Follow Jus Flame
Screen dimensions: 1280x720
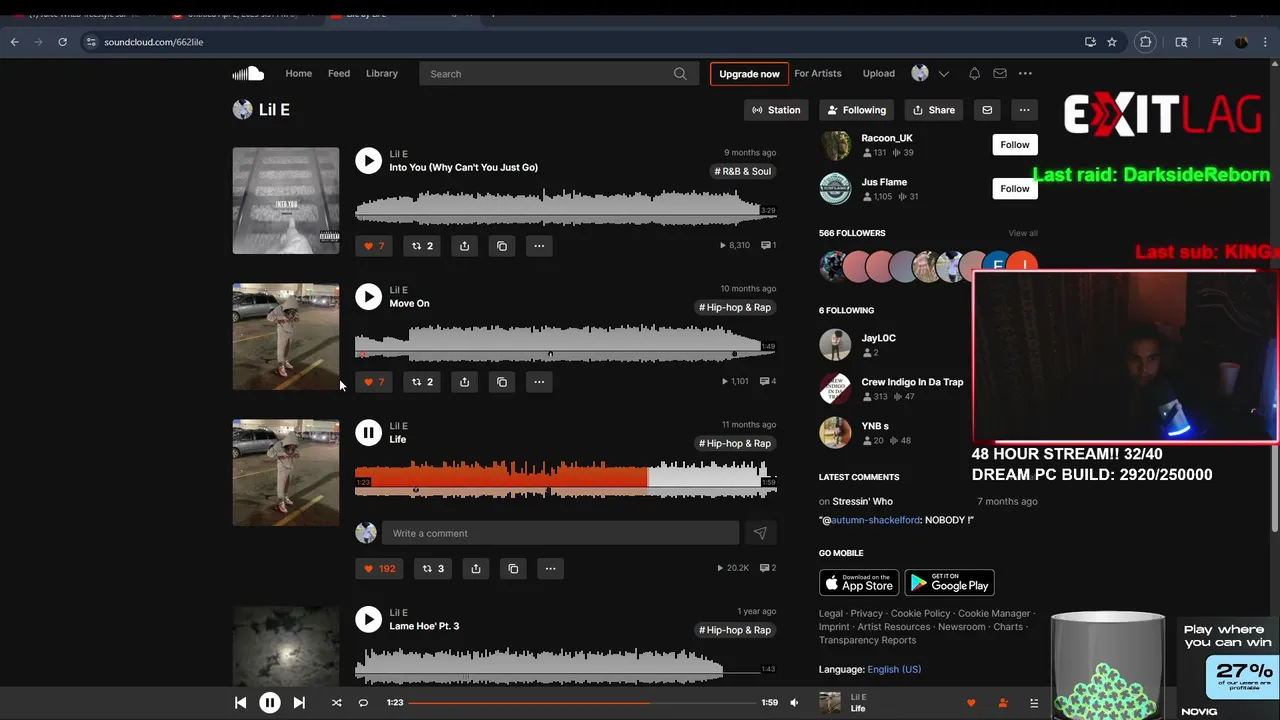click(1014, 188)
